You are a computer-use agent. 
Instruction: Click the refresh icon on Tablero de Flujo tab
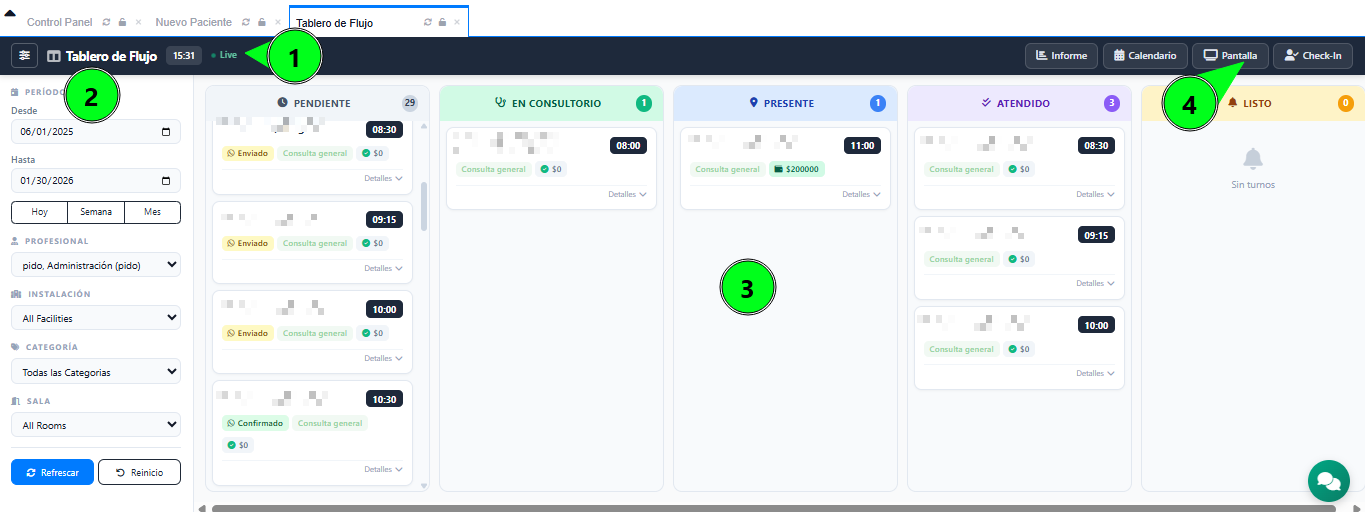tap(428, 22)
